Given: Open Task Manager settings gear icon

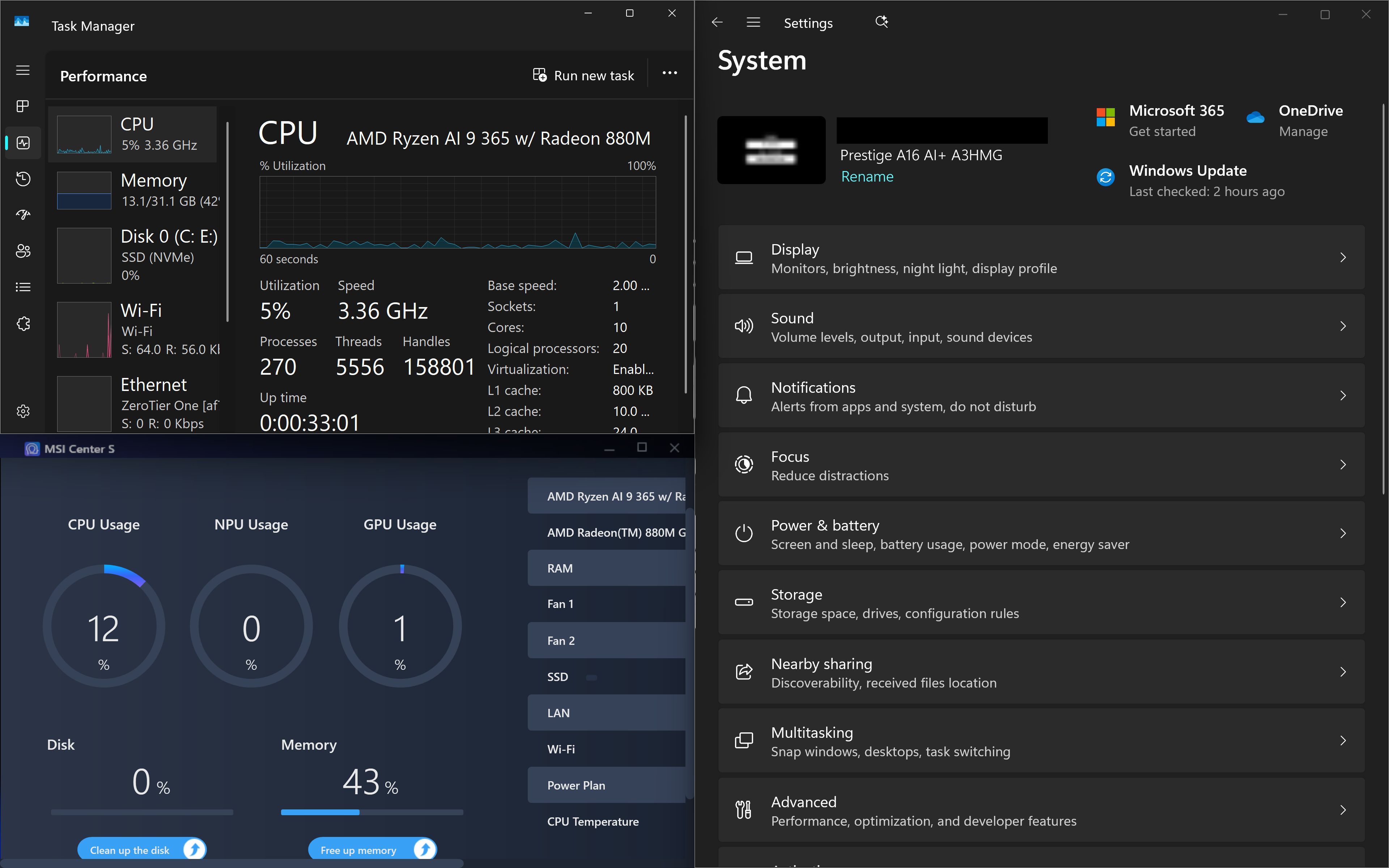Looking at the screenshot, I should pyautogui.click(x=23, y=411).
